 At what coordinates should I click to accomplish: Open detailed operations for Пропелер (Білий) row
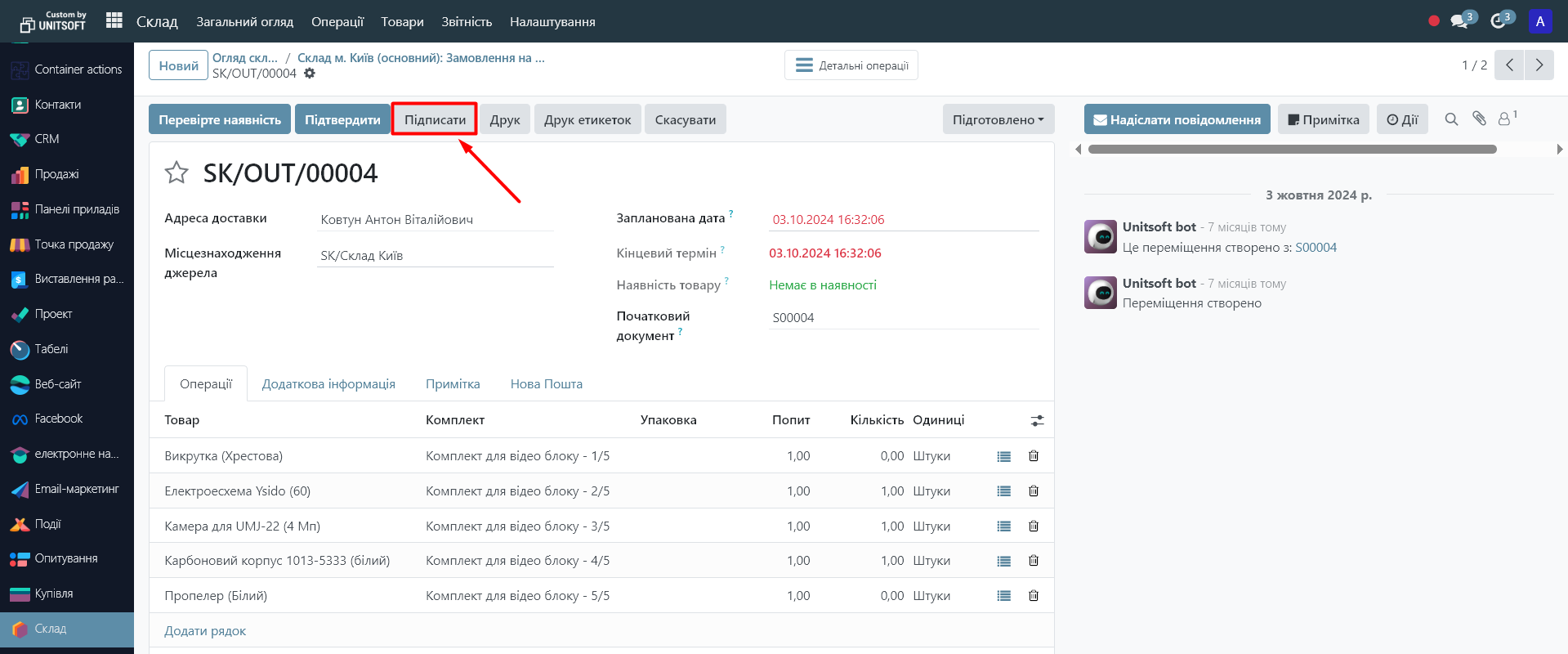click(1004, 596)
